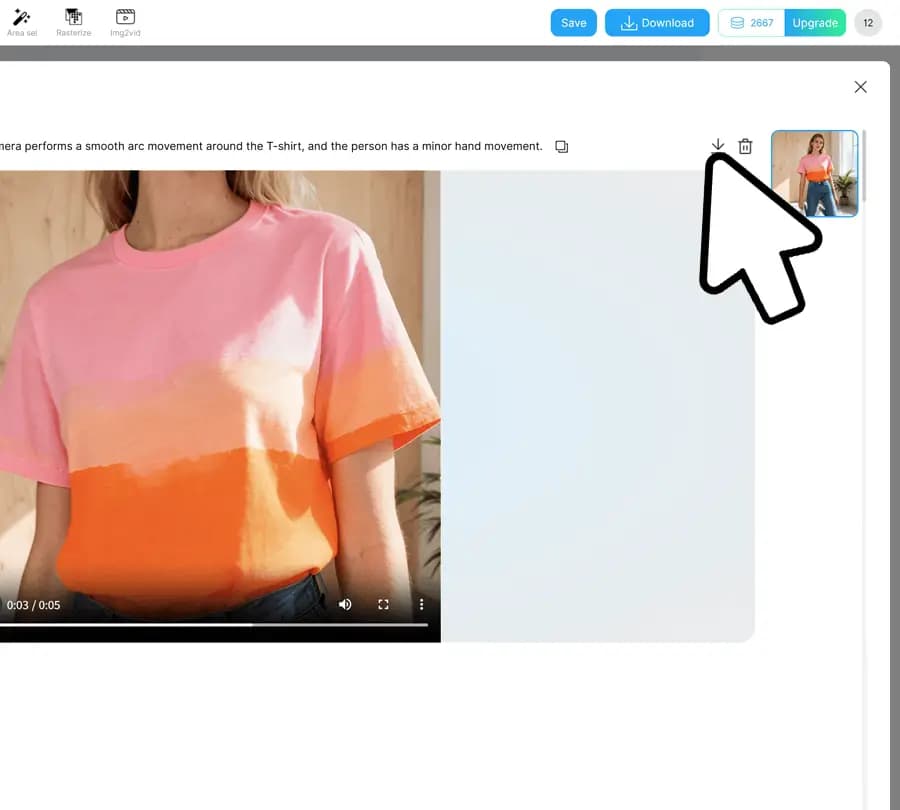Close the video preview dialog
The width and height of the screenshot is (900, 810).
point(860,87)
